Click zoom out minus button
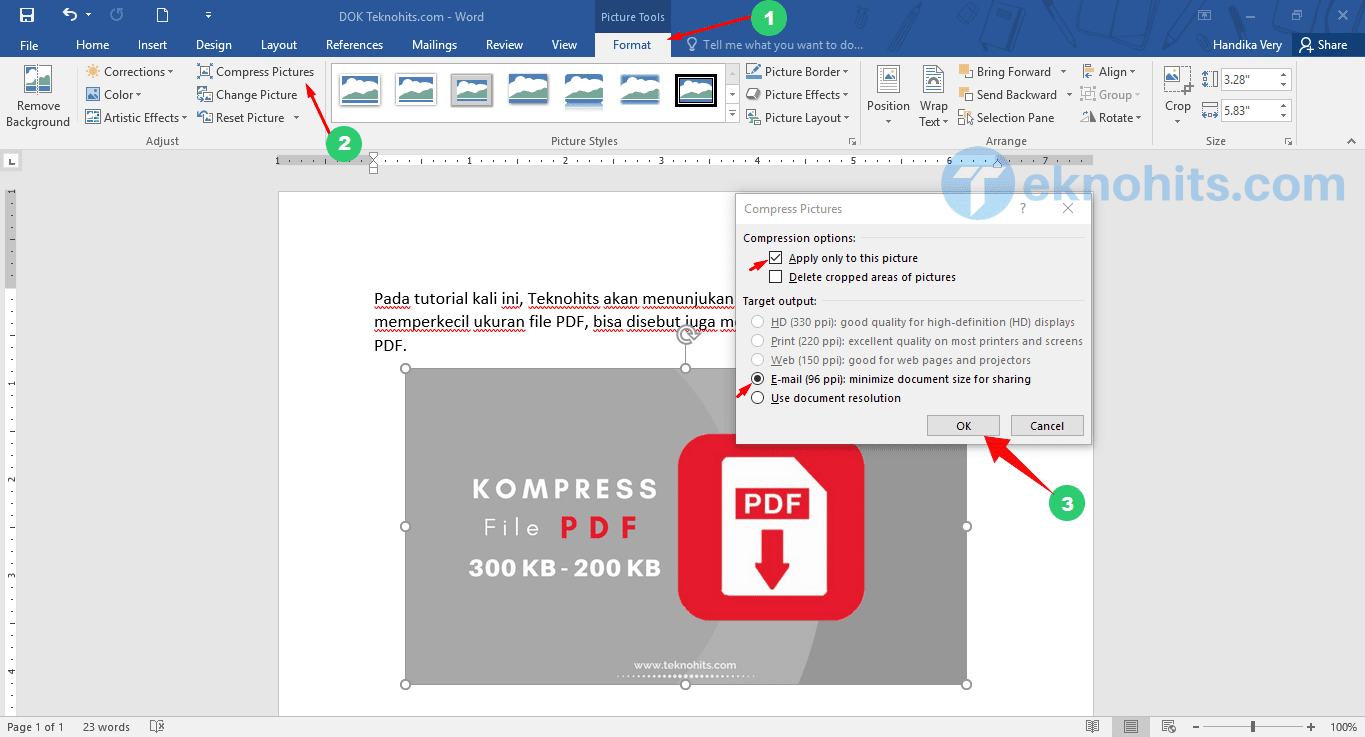This screenshot has height=737, width=1365. pos(1198,727)
